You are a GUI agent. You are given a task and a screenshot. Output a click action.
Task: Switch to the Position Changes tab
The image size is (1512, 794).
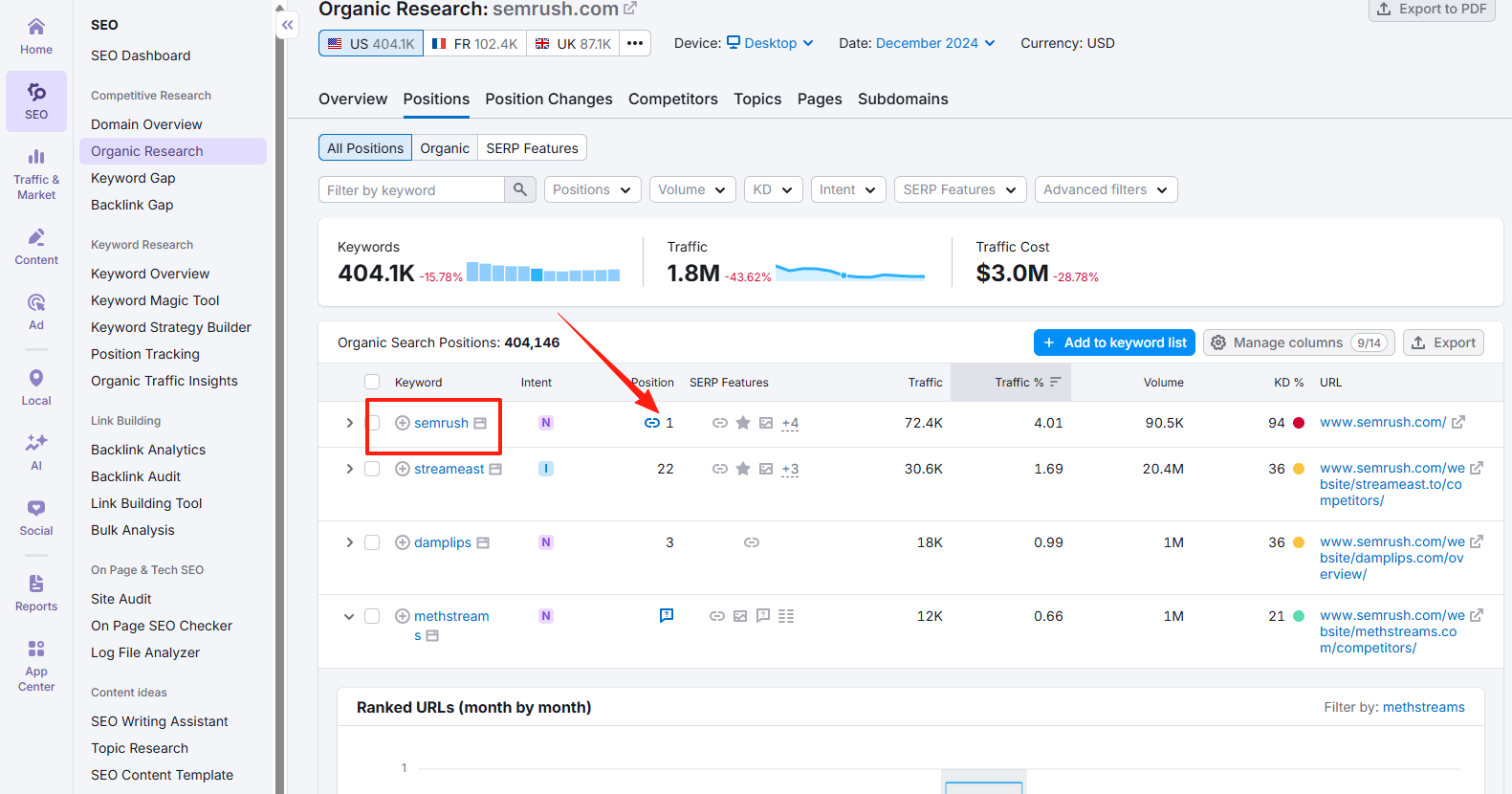548,99
